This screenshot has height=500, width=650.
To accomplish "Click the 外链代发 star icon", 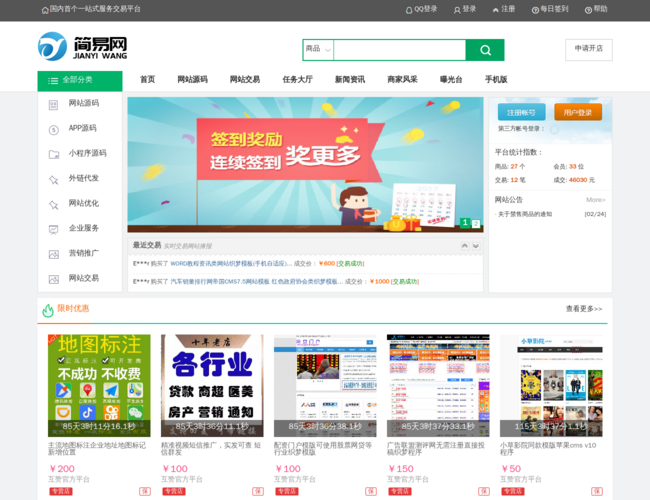I will [53, 180].
